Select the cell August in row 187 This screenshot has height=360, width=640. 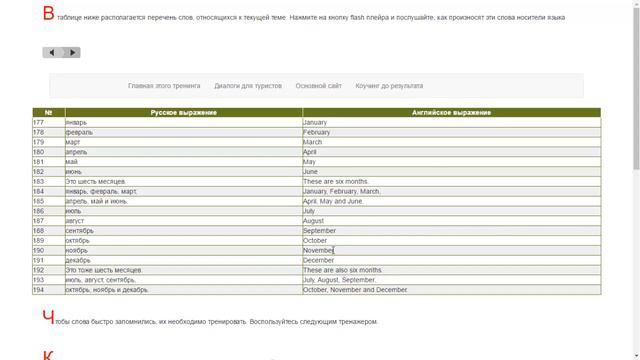tap(451, 221)
